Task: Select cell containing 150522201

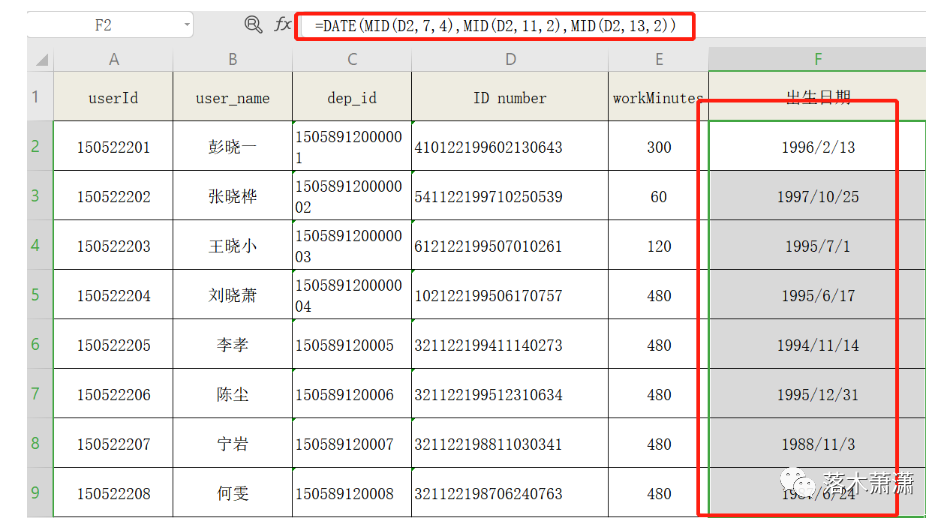Action: click(x=113, y=146)
